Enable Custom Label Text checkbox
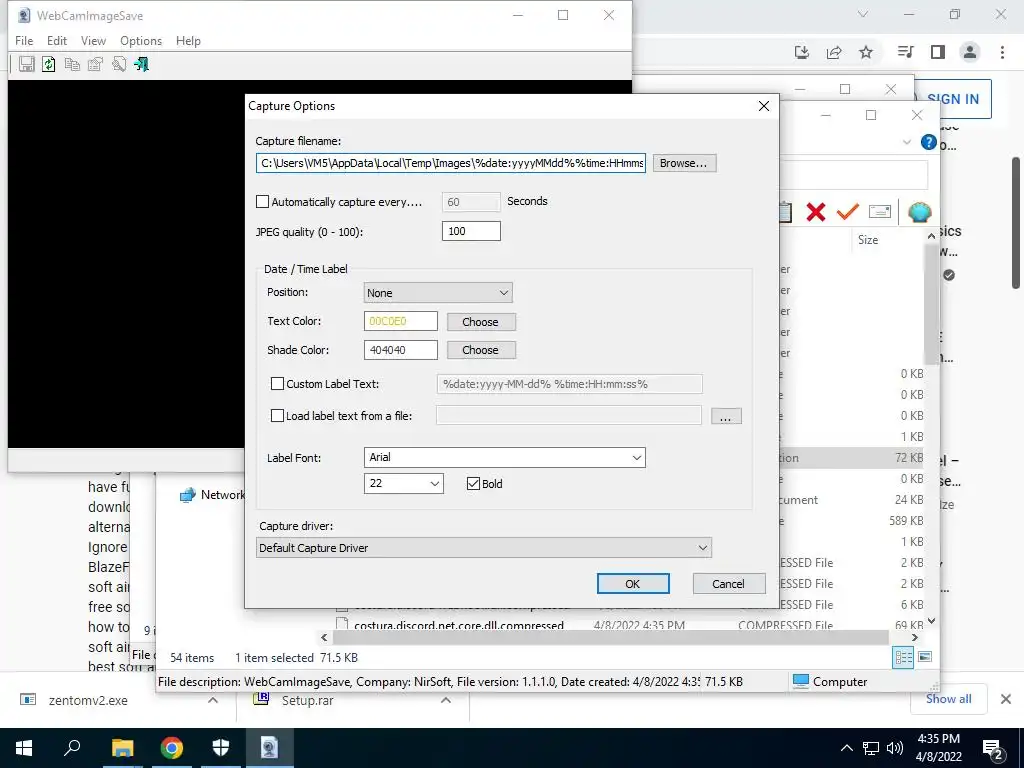 coord(278,384)
